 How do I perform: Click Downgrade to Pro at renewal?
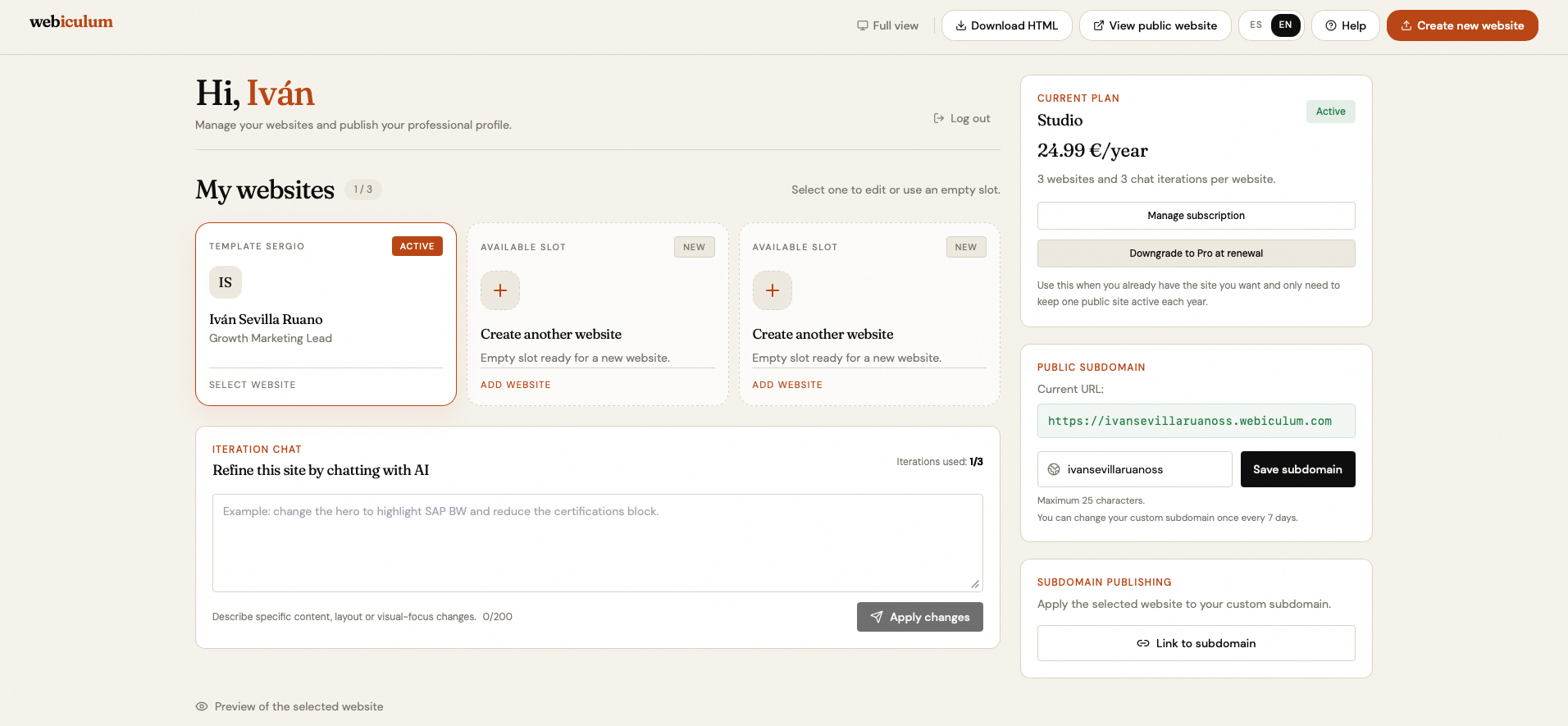coord(1197,253)
